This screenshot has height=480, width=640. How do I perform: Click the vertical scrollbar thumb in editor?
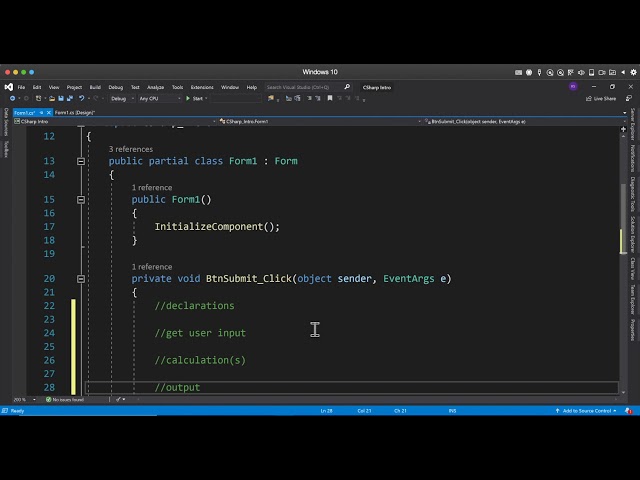click(623, 219)
